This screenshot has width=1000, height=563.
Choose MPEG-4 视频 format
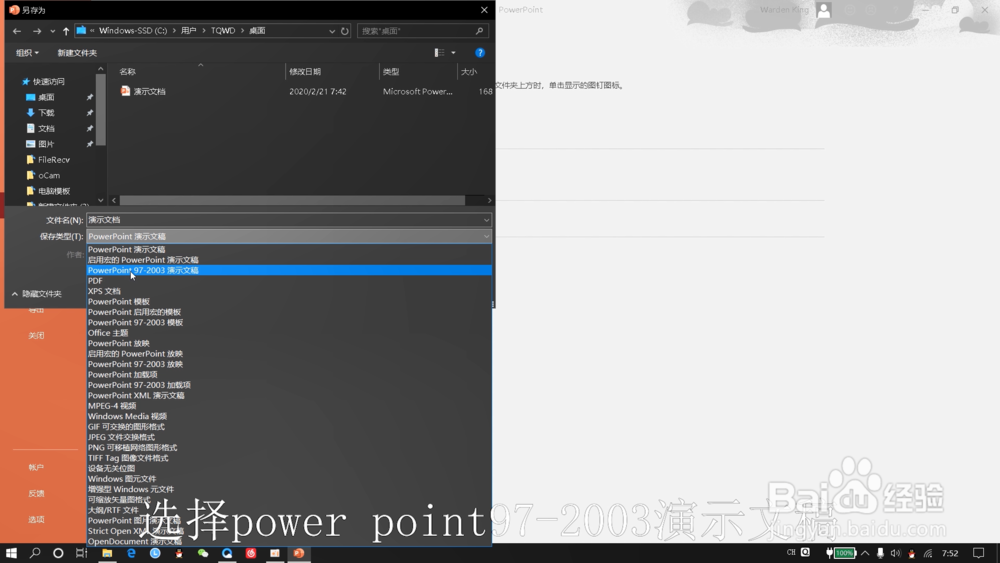[x=289, y=406]
